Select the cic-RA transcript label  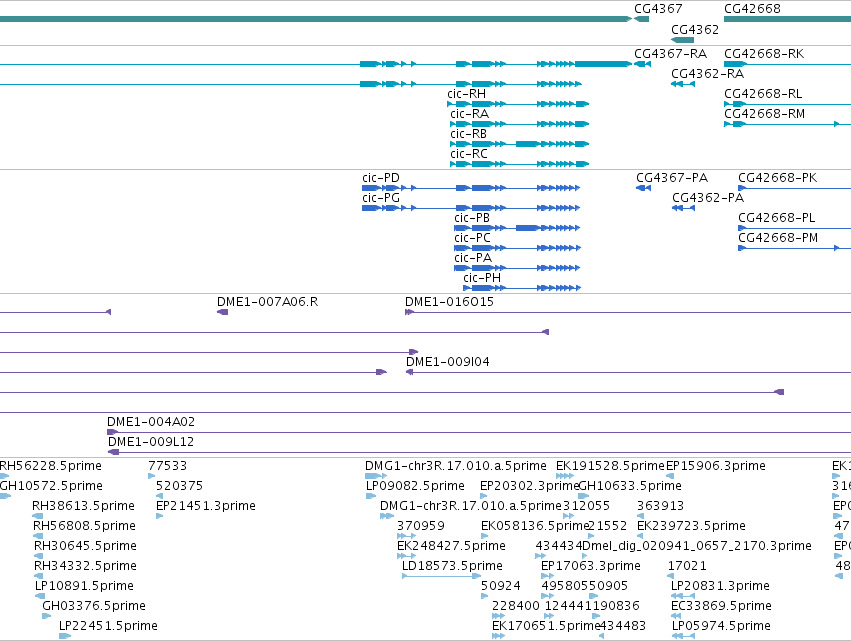[x=469, y=114]
